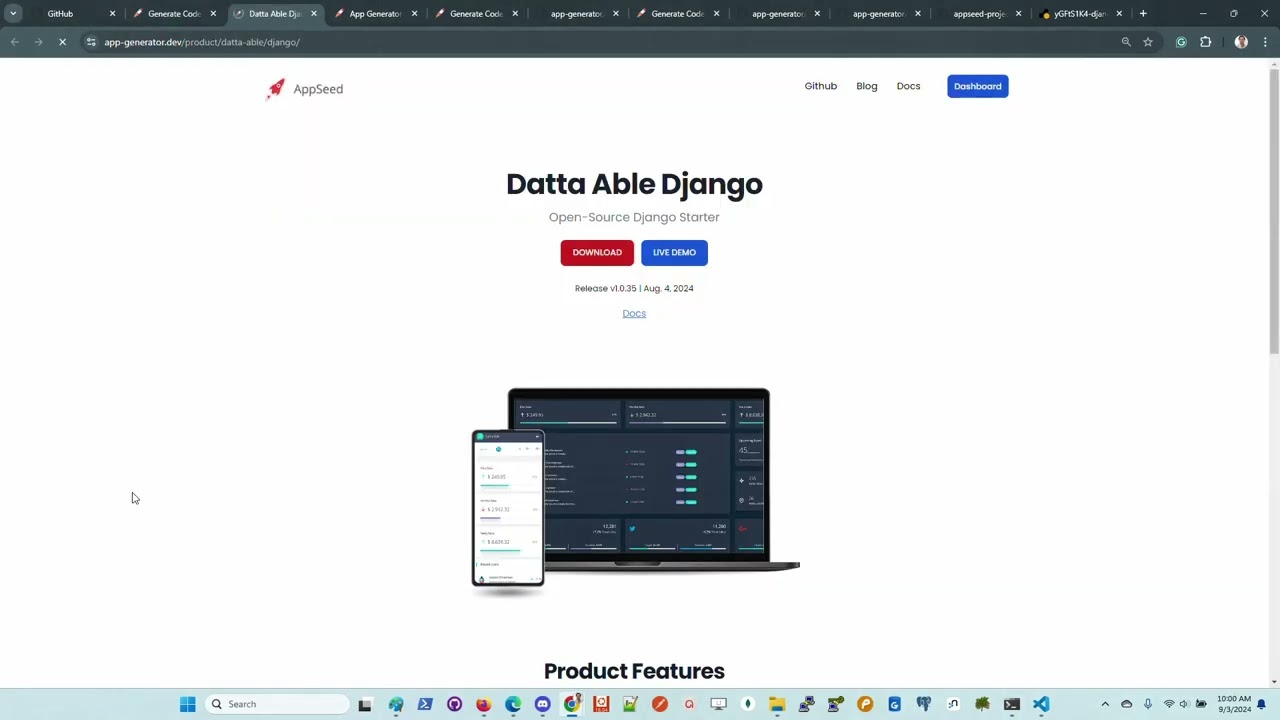Click the Product Features heading
This screenshot has height=720, width=1280.
[x=634, y=671]
